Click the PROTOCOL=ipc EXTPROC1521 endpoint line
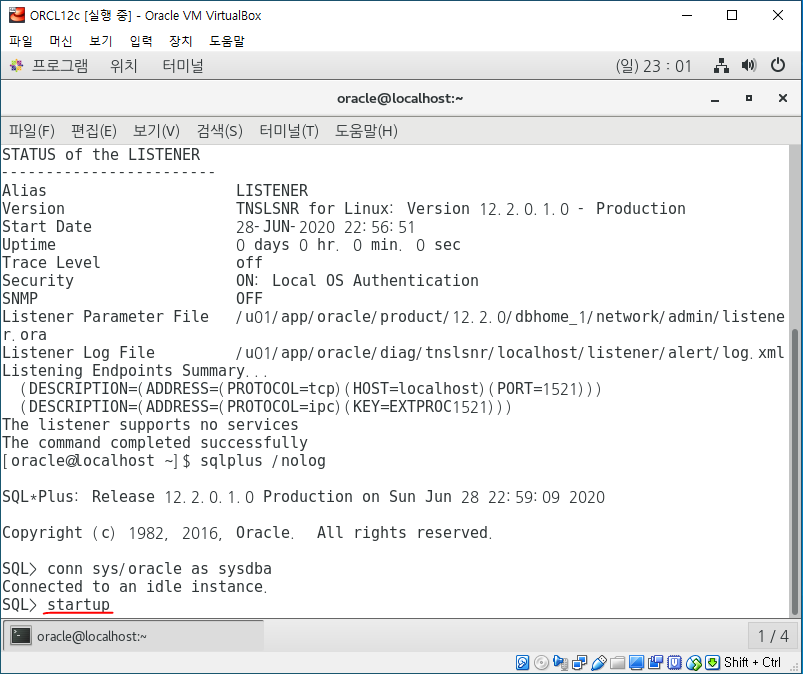The image size is (803, 674). (x=265, y=406)
